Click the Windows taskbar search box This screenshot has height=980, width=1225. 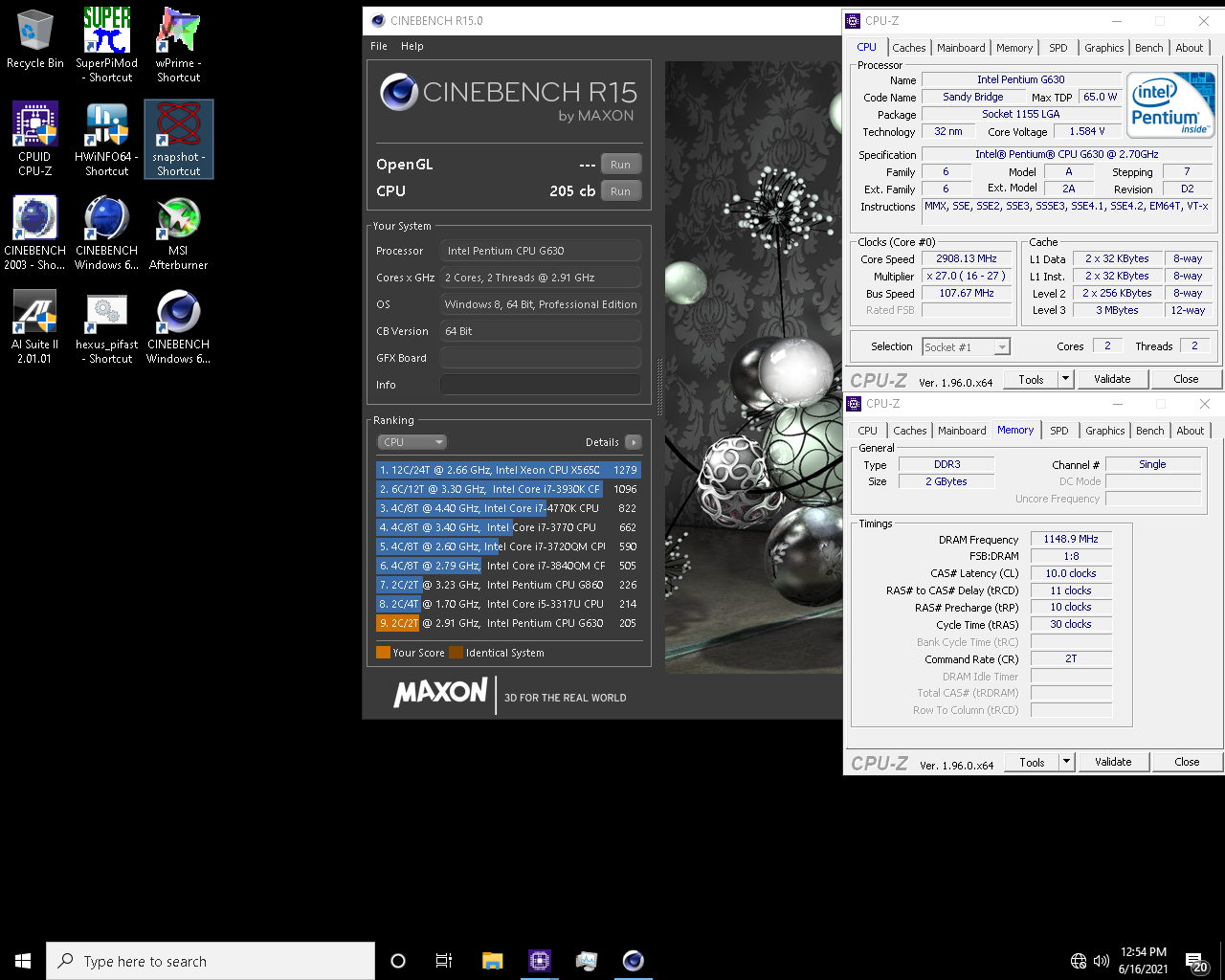click(x=211, y=961)
